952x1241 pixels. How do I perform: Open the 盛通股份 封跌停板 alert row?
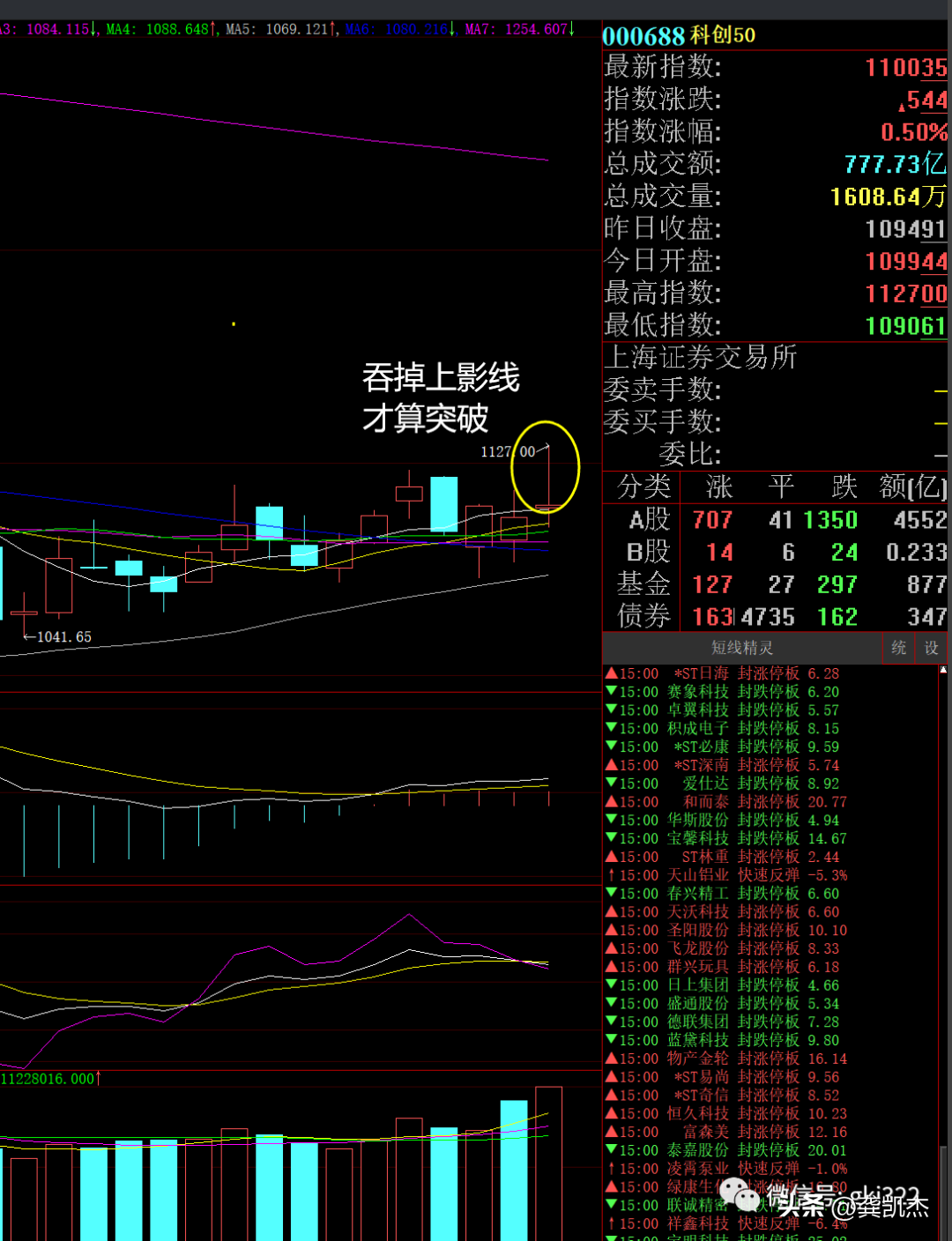pos(722,1004)
